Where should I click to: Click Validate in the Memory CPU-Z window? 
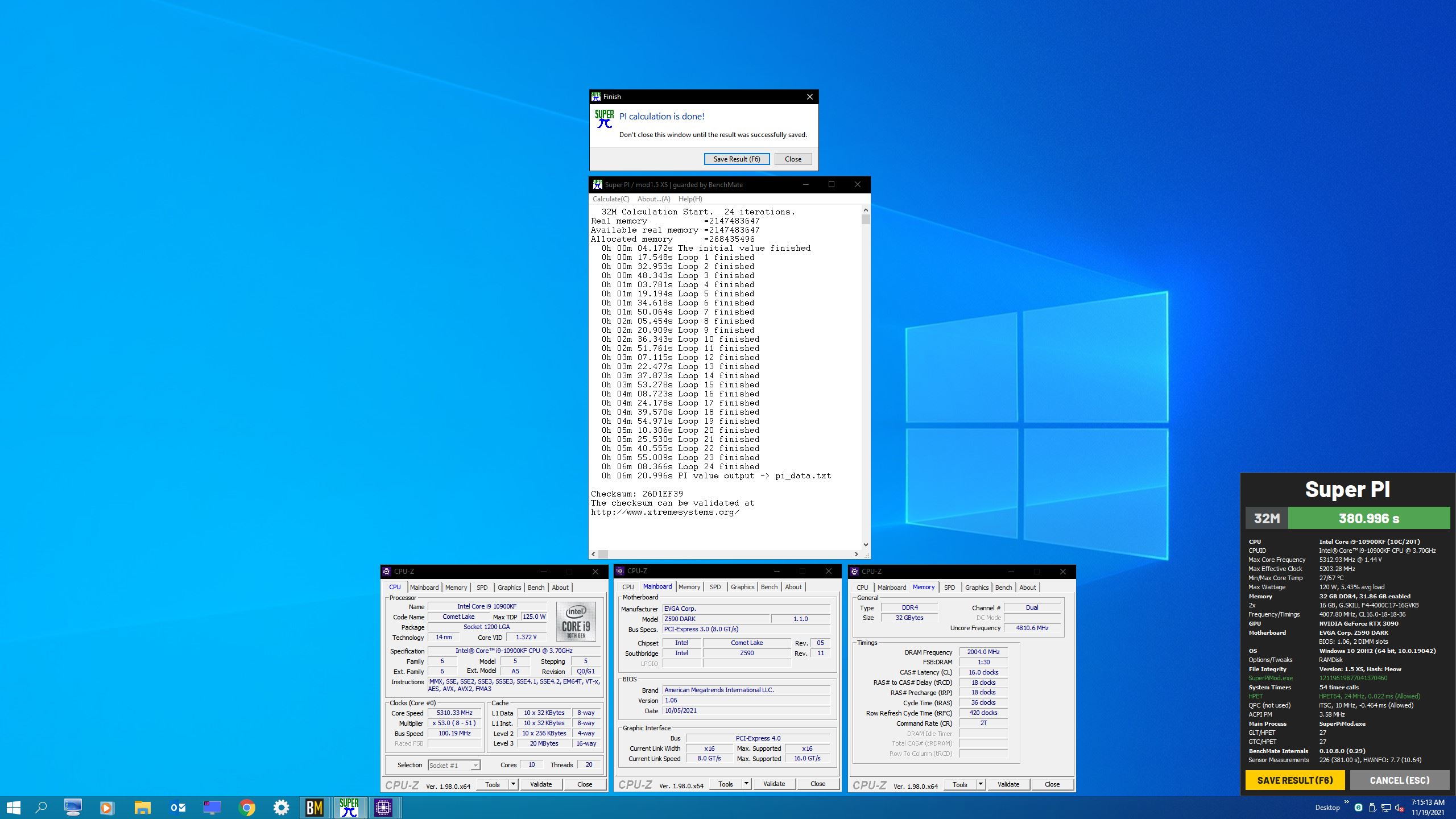point(1008,784)
